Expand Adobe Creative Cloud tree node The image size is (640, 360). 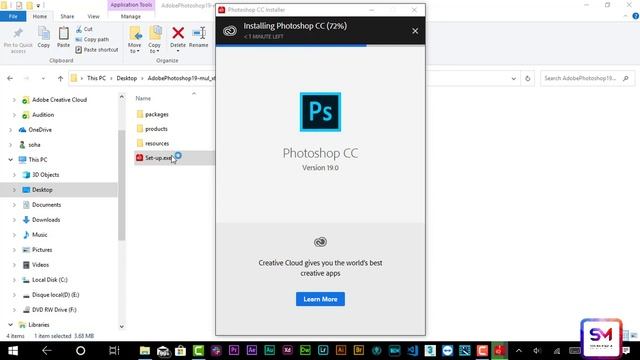14,100
